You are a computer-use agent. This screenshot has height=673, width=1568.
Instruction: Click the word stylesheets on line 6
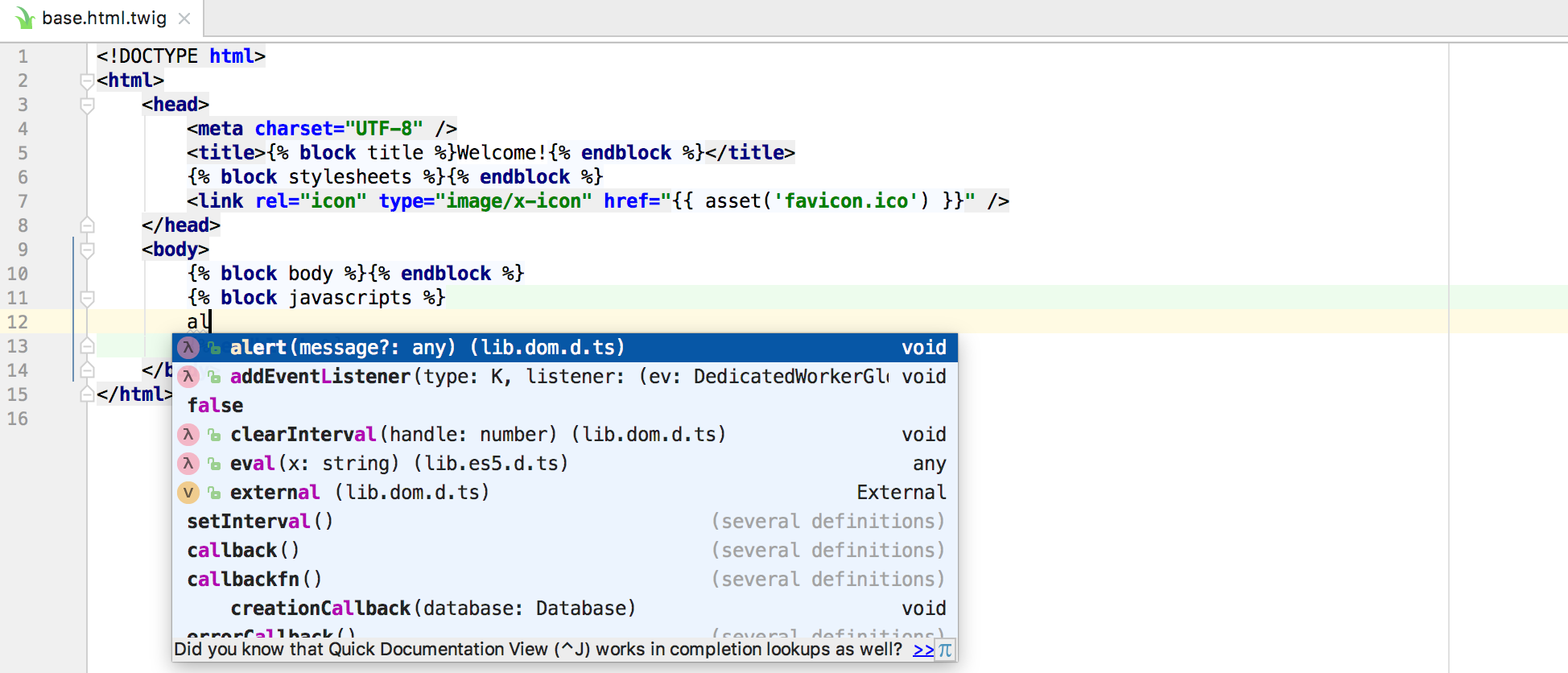pyautogui.click(x=350, y=177)
